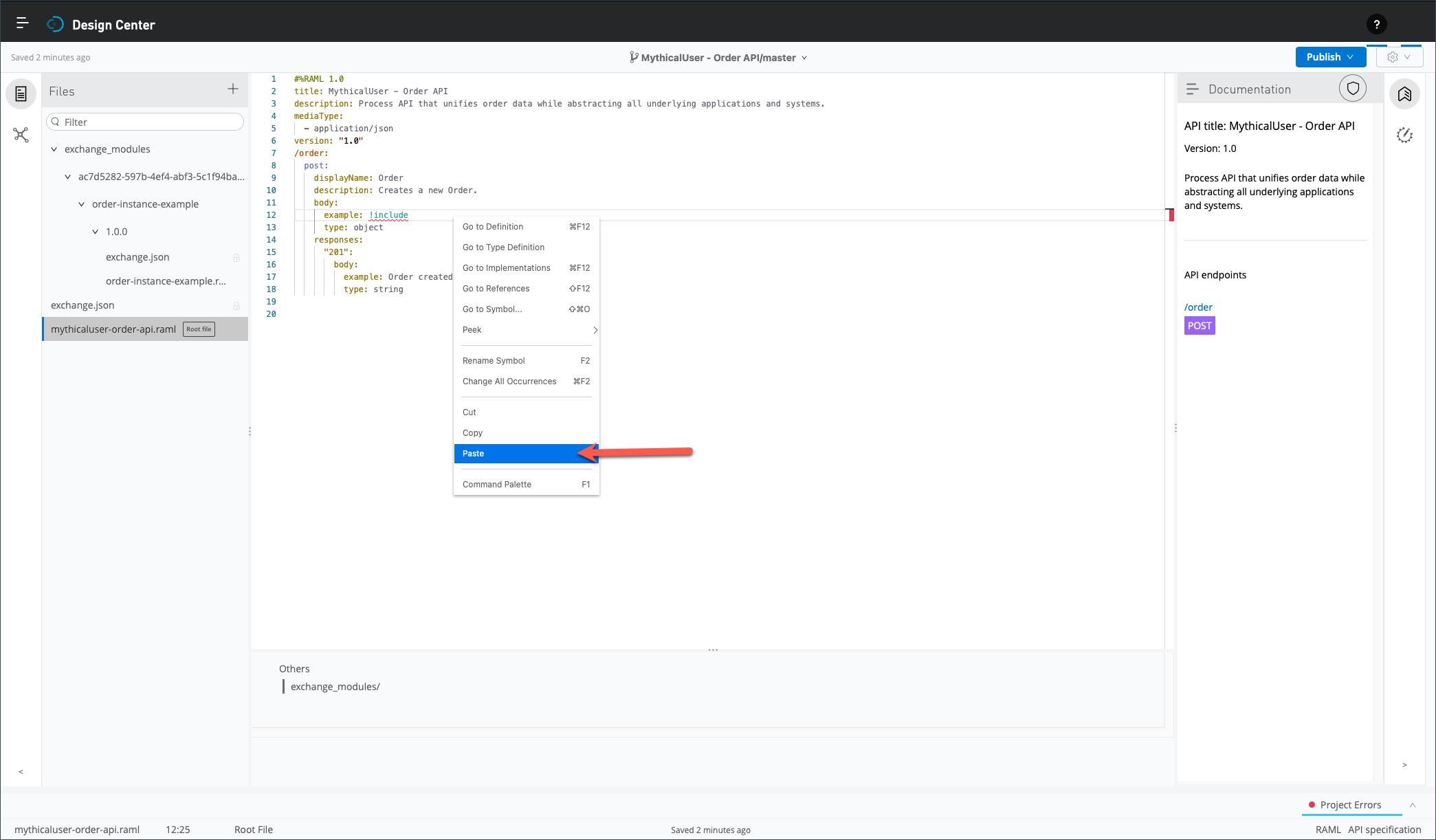Collapse the order-instance-example folder
This screenshot has height=840, width=1436.
point(82,204)
